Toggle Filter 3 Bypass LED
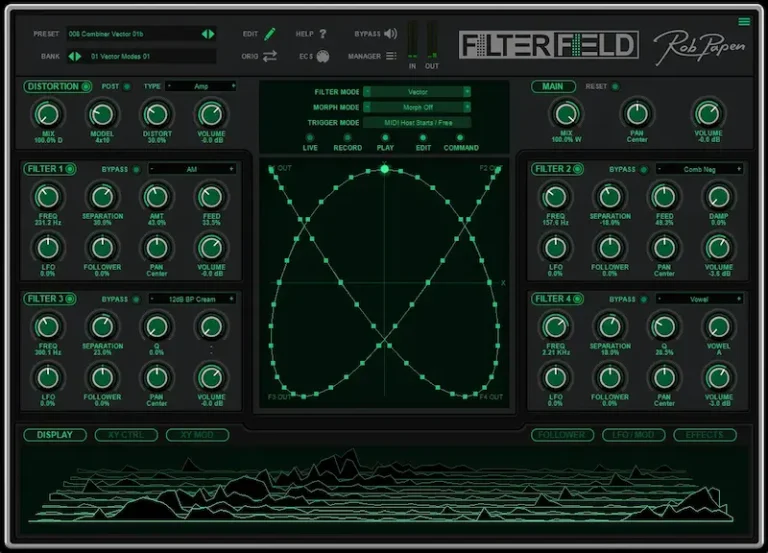768x553 pixels. click(x=137, y=299)
